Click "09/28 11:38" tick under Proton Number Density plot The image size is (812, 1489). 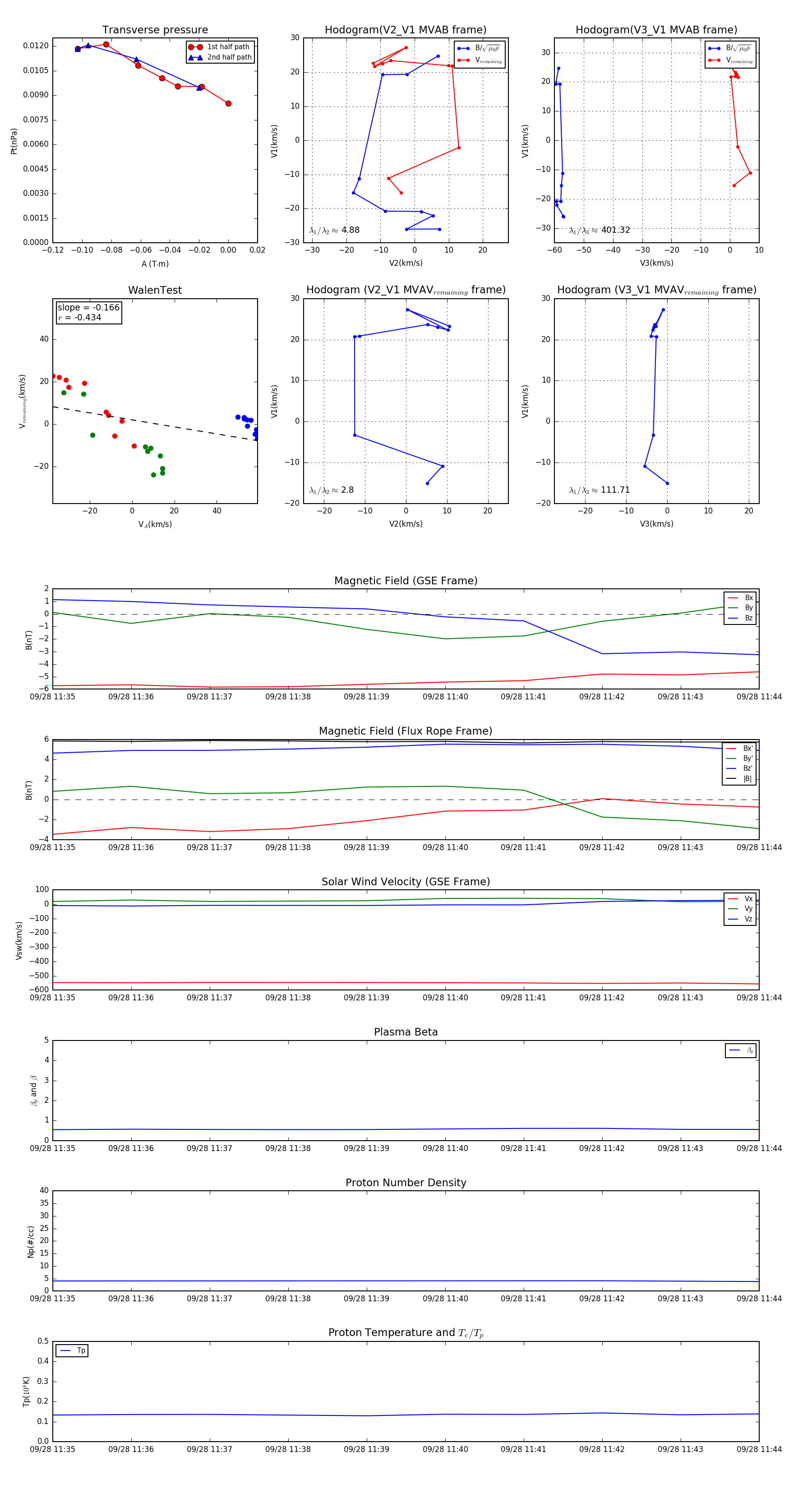coord(288,1298)
